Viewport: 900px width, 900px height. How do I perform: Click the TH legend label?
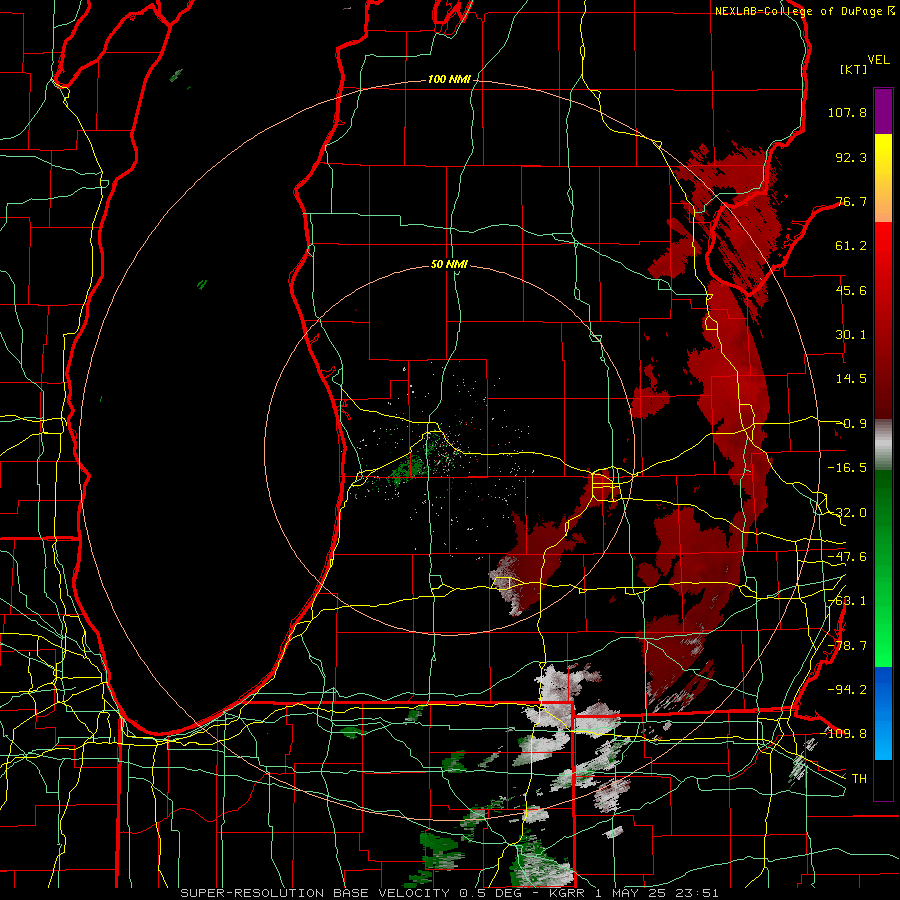pyautogui.click(x=859, y=778)
